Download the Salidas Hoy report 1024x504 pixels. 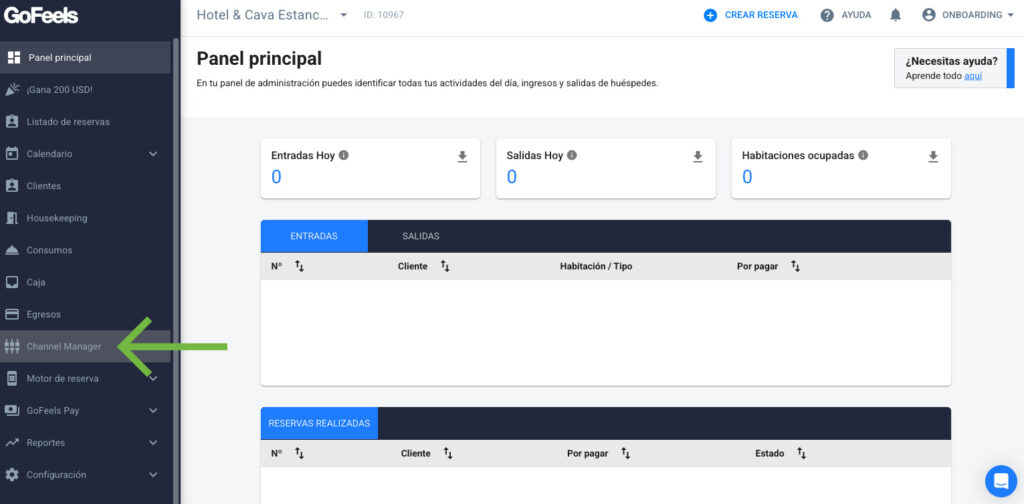tap(698, 157)
